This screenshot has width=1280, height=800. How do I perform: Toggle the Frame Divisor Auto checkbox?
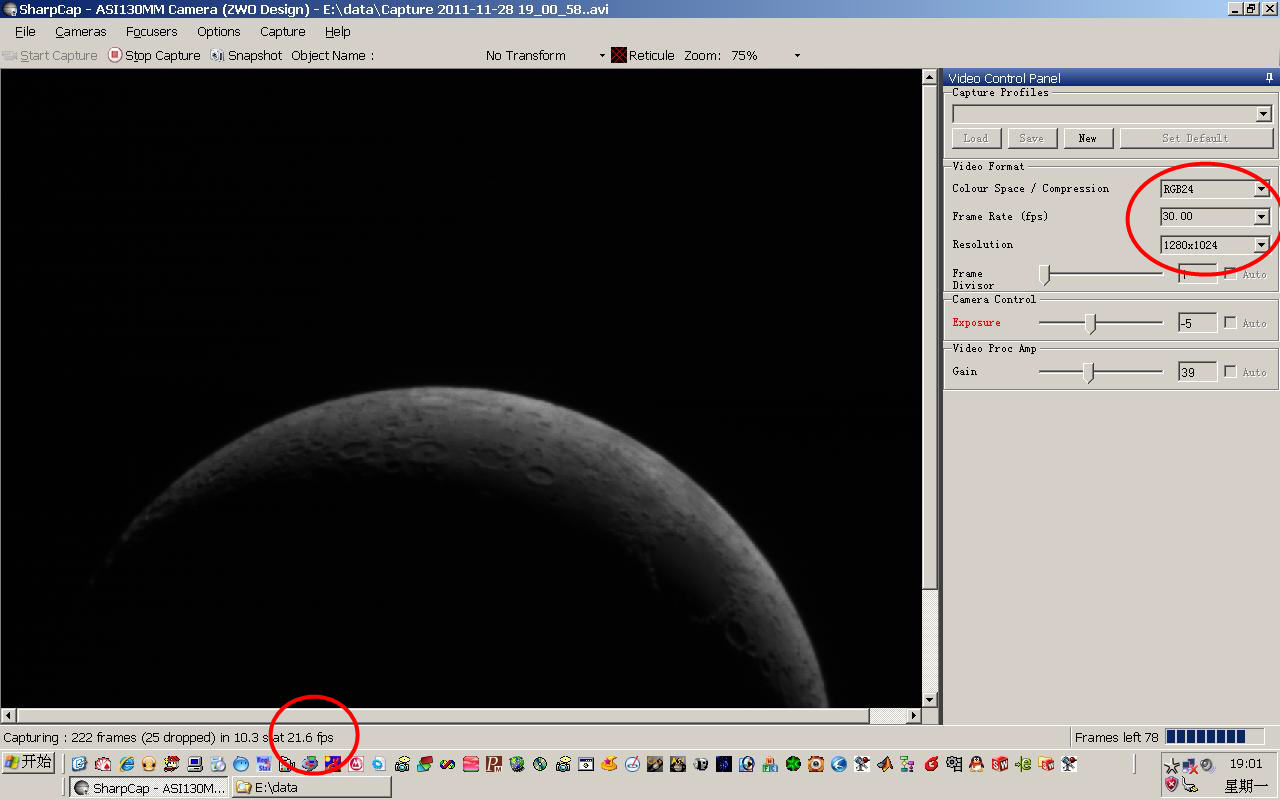pyautogui.click(x=1230, y=273)
